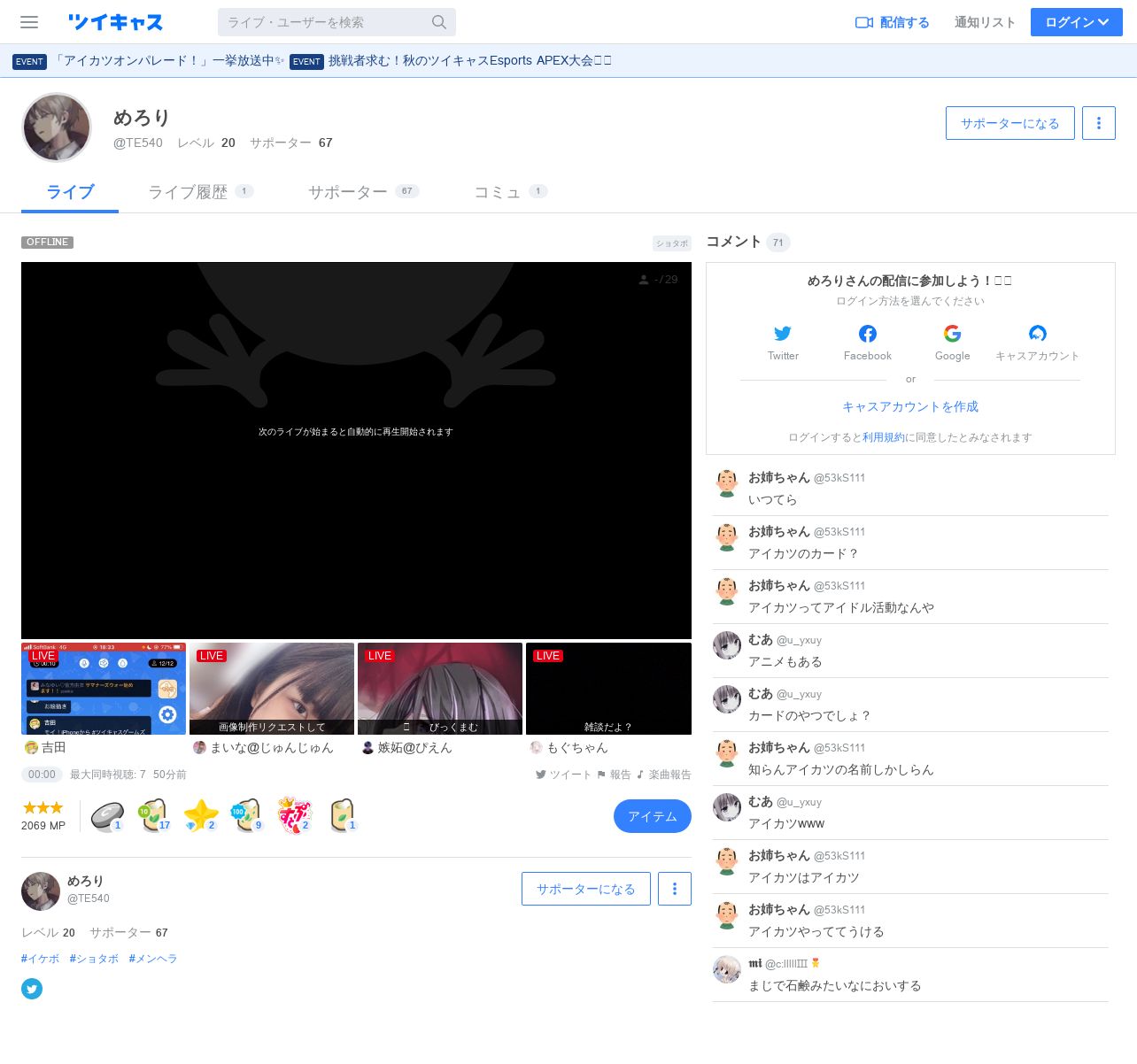The height and width of the screenshot is (1064, 1137).
Task: Open the hamburger menu
Action: [x=29, y=22]
